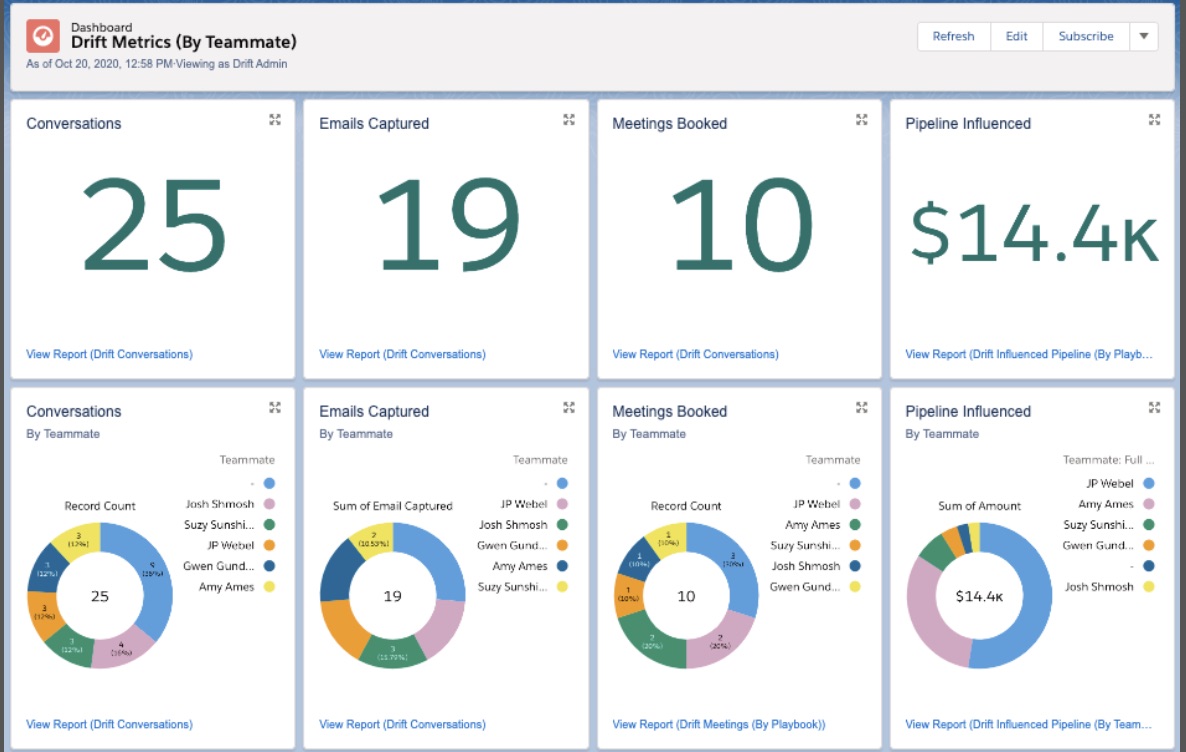Screen dimensions: 1186x752
Task: Click JP Webel orange swatch in Conversations legend
Action: tap(269, 545)
